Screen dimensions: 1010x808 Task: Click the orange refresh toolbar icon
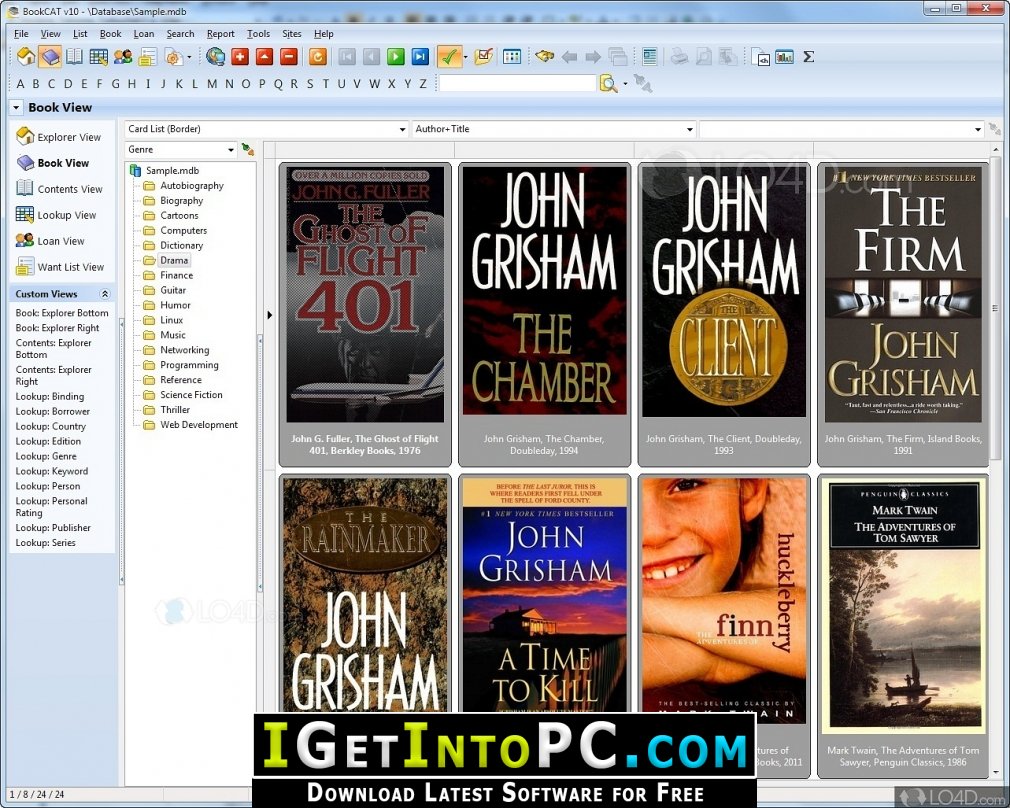click(x=318, y=57)
